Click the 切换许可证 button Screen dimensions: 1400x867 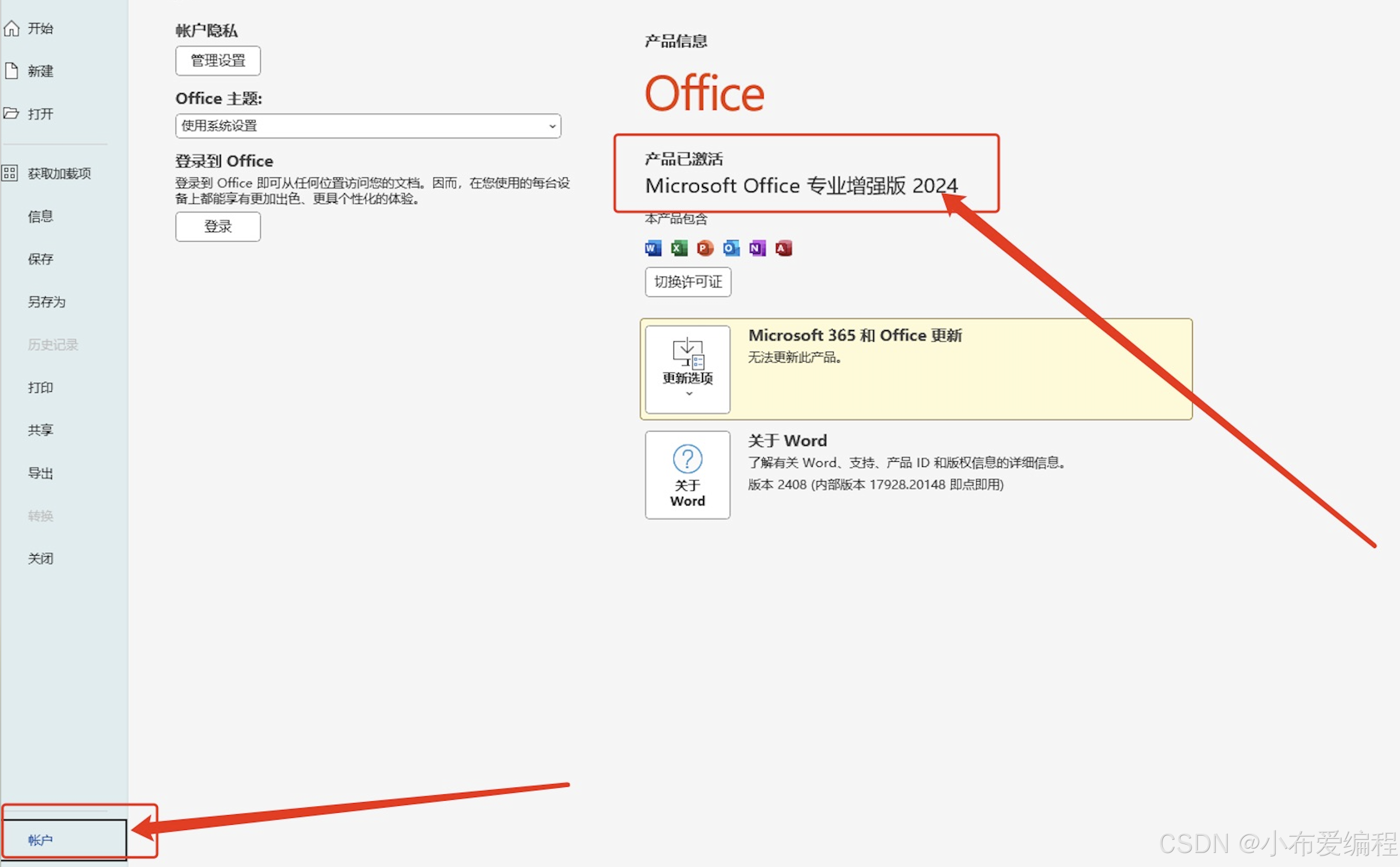688,282
